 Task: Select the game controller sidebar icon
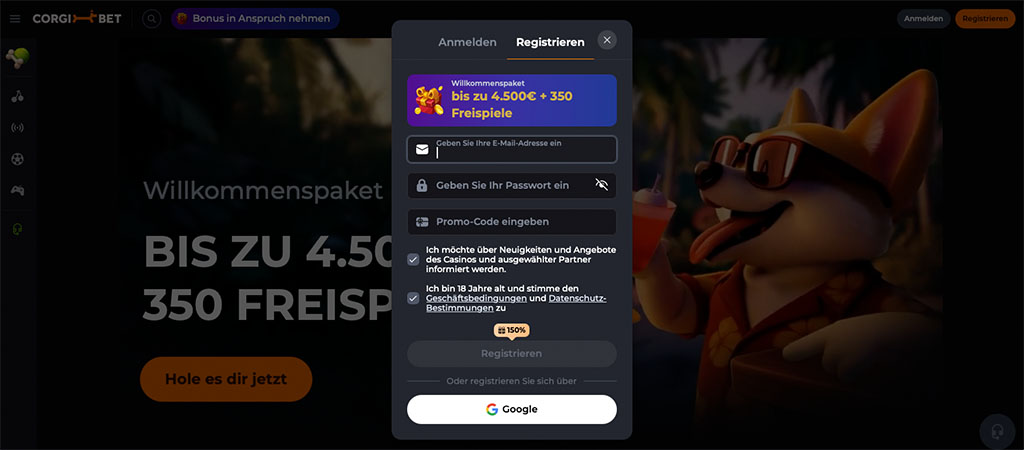pos(18,191)
